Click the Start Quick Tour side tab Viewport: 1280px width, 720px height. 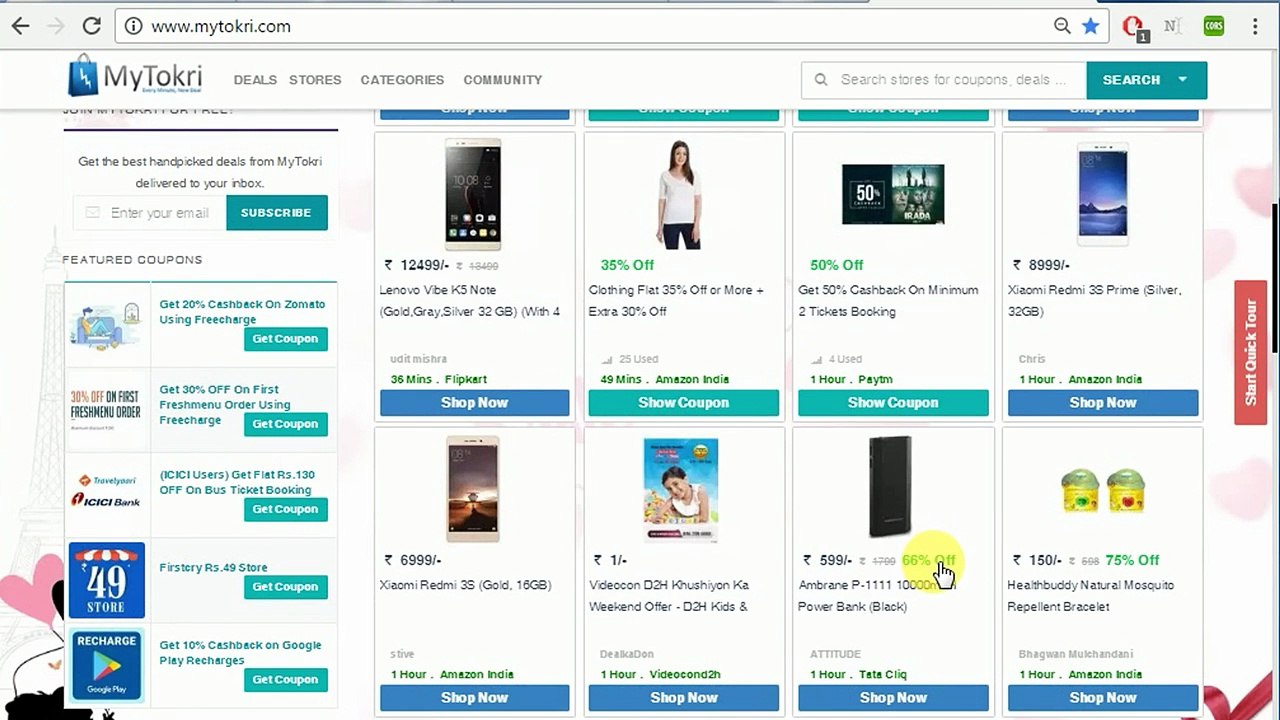[1250, 352]
